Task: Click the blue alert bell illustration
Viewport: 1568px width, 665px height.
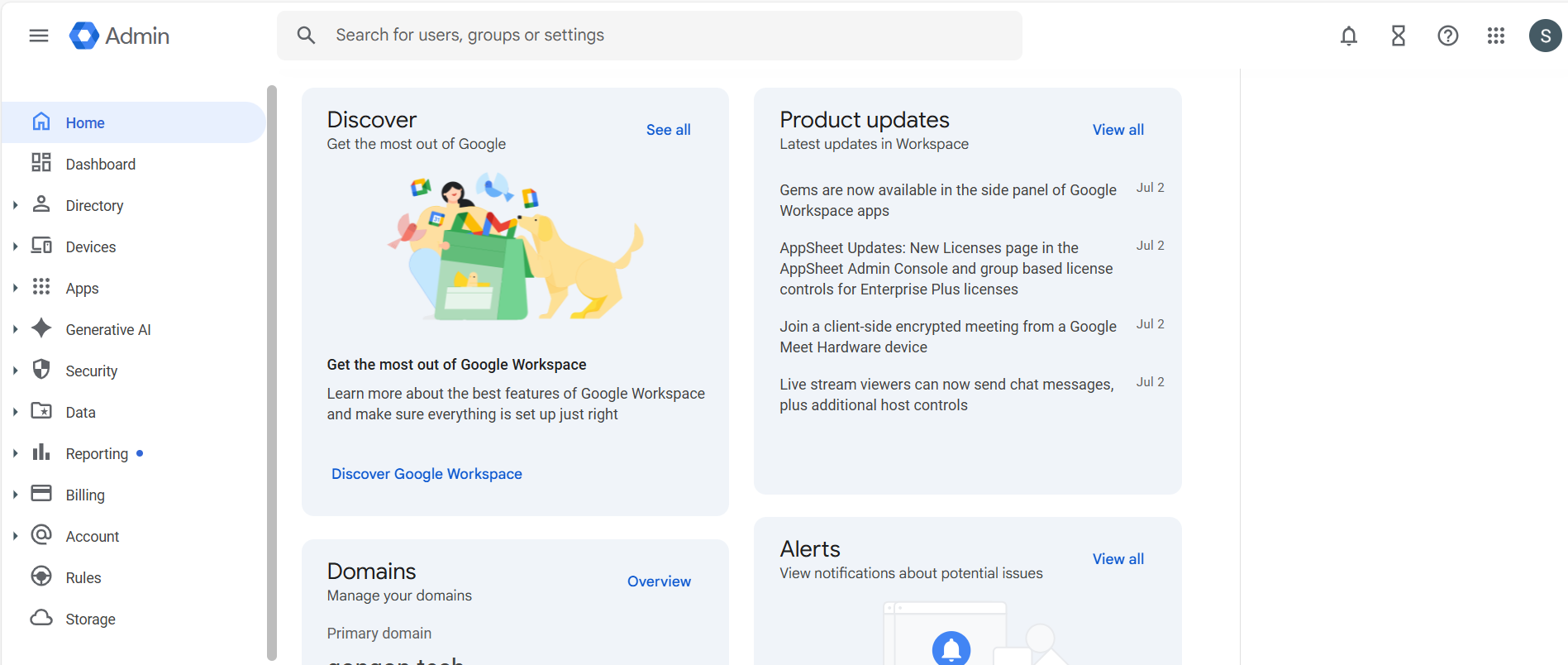Action: pyautogui.click(x=951, y=648)
